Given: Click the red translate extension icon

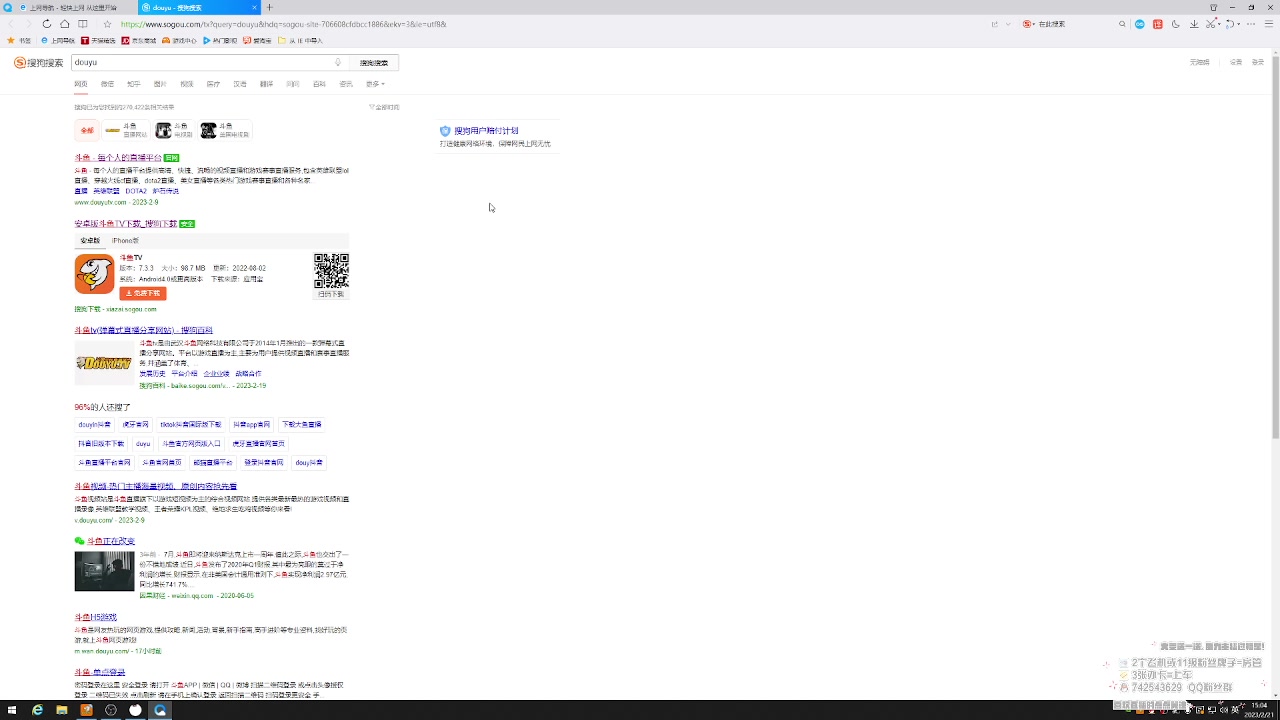Looking at the screenshot, I should coord(1158,24).
